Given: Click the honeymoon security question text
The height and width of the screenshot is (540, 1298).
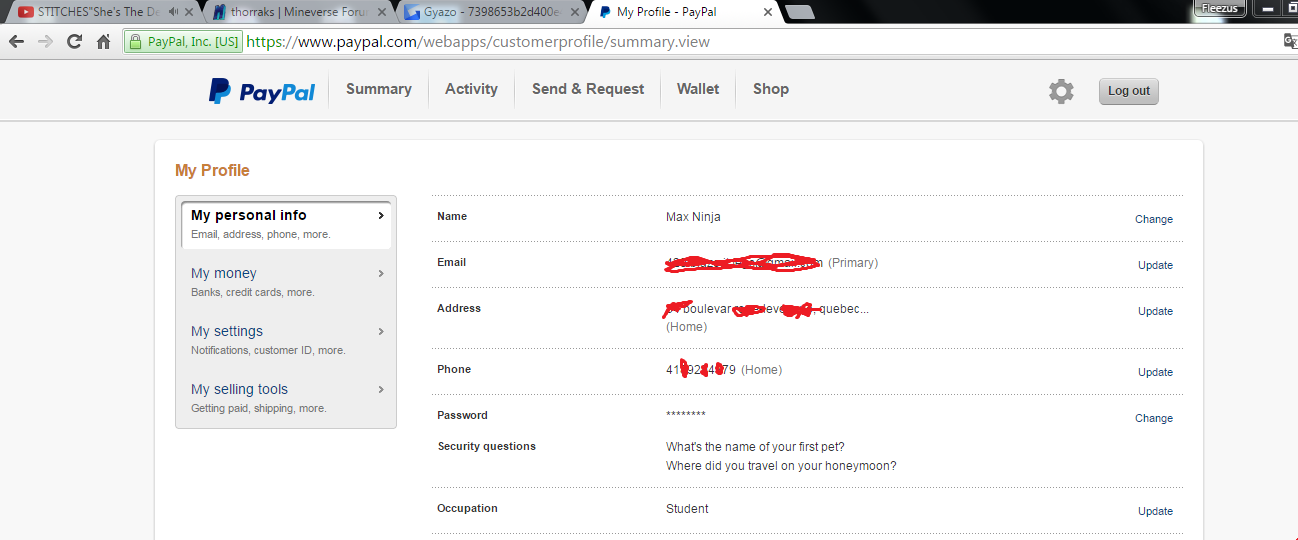Looking at the screenshot, I should (781, 466).
